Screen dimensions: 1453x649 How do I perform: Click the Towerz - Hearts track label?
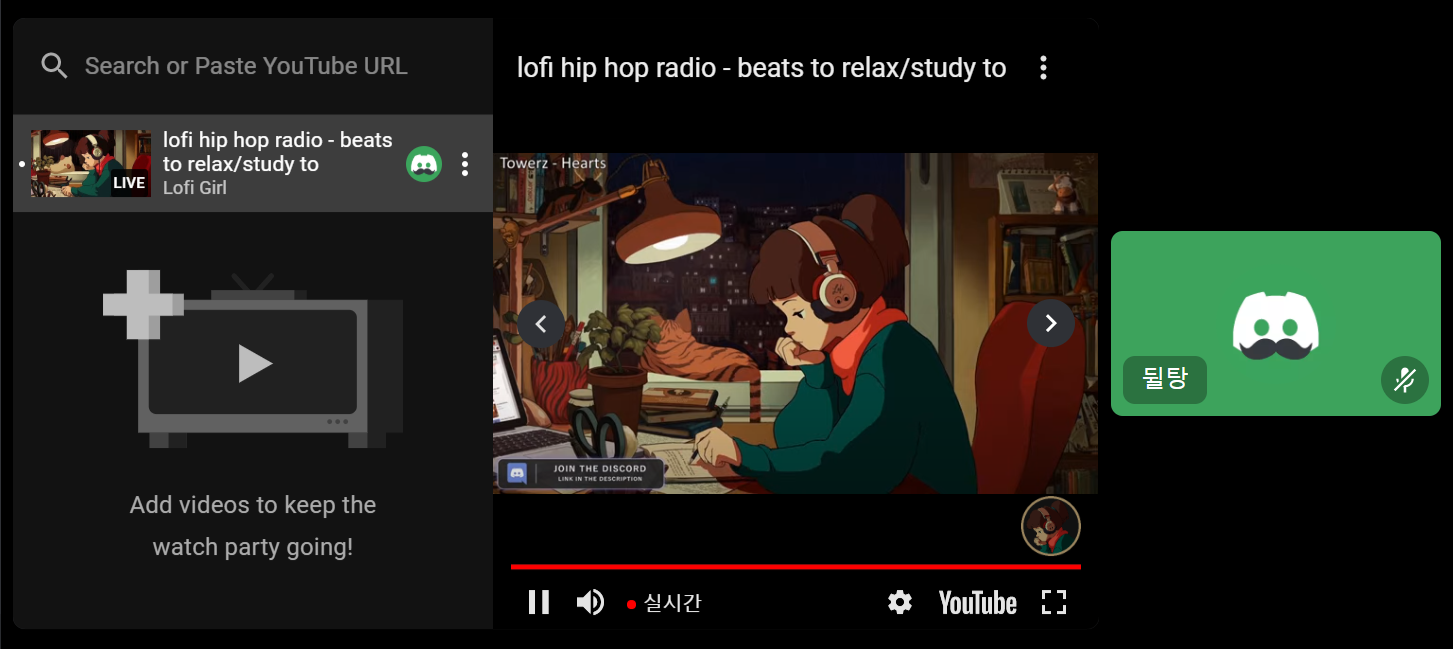point(553,163)
